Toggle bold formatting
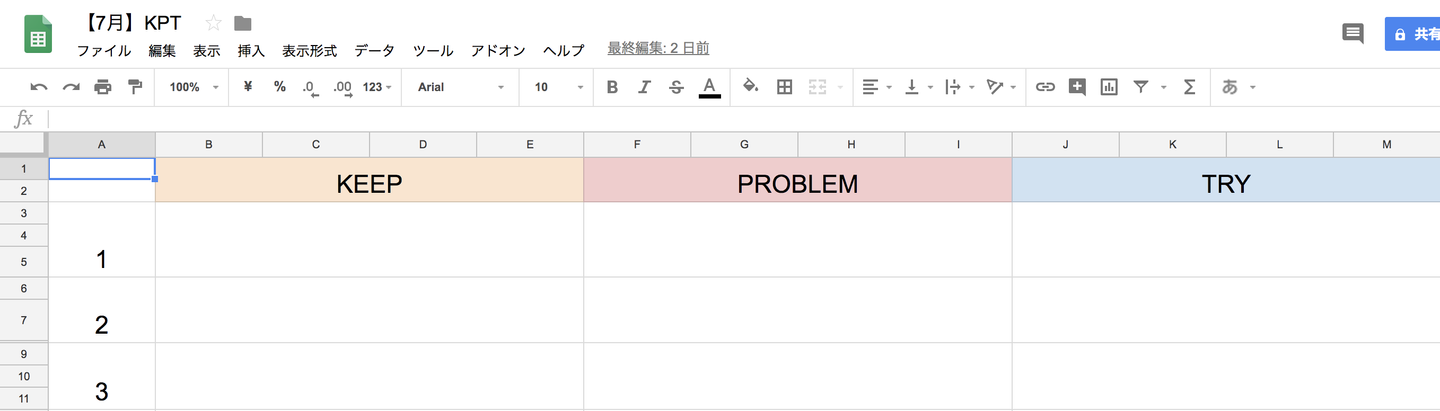 612,87
